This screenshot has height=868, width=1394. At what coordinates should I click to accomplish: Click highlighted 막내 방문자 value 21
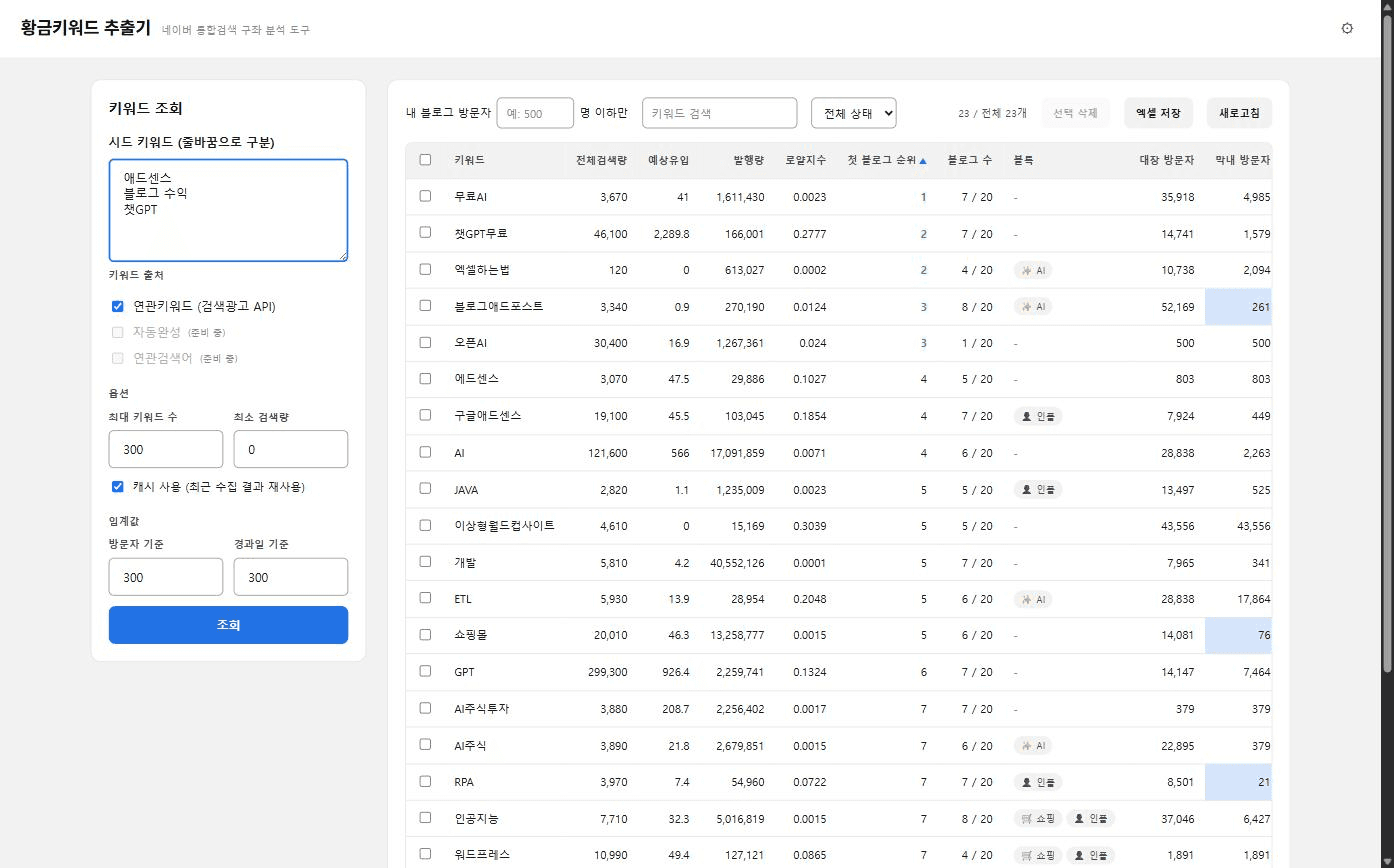[x=1238, y=782]
